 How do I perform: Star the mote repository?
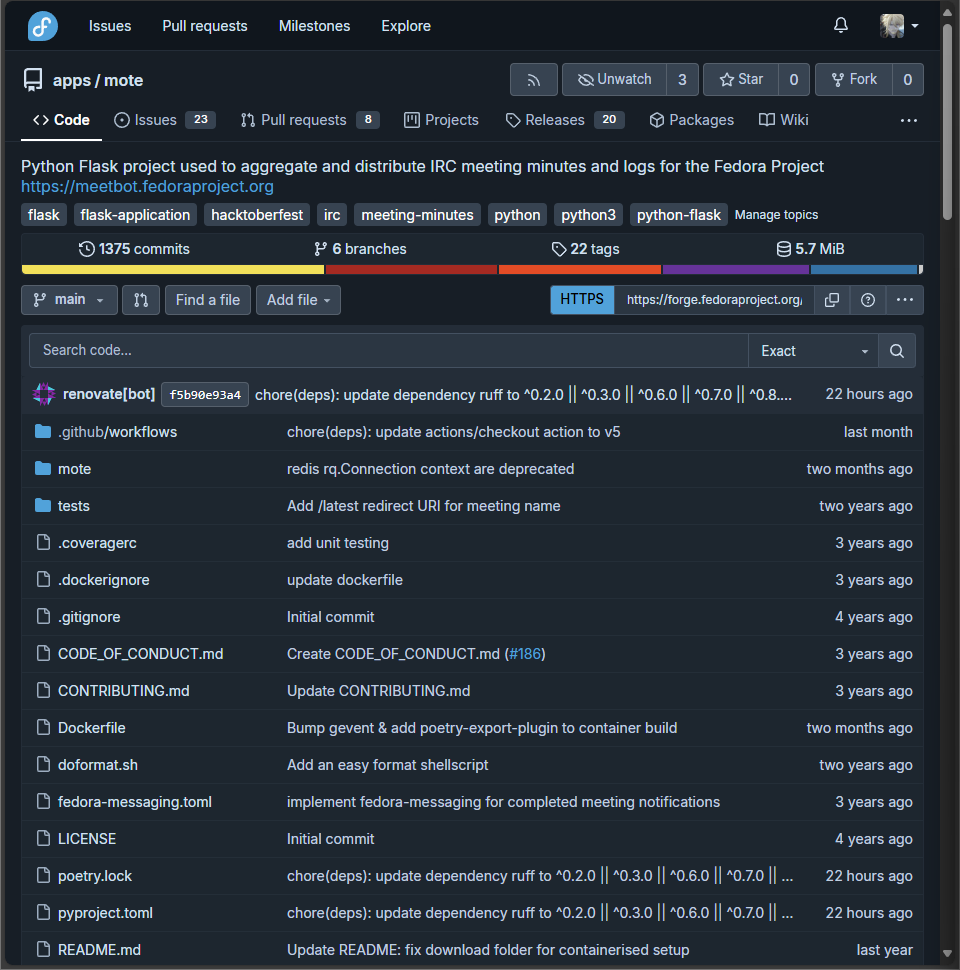(x=743, y=79)
